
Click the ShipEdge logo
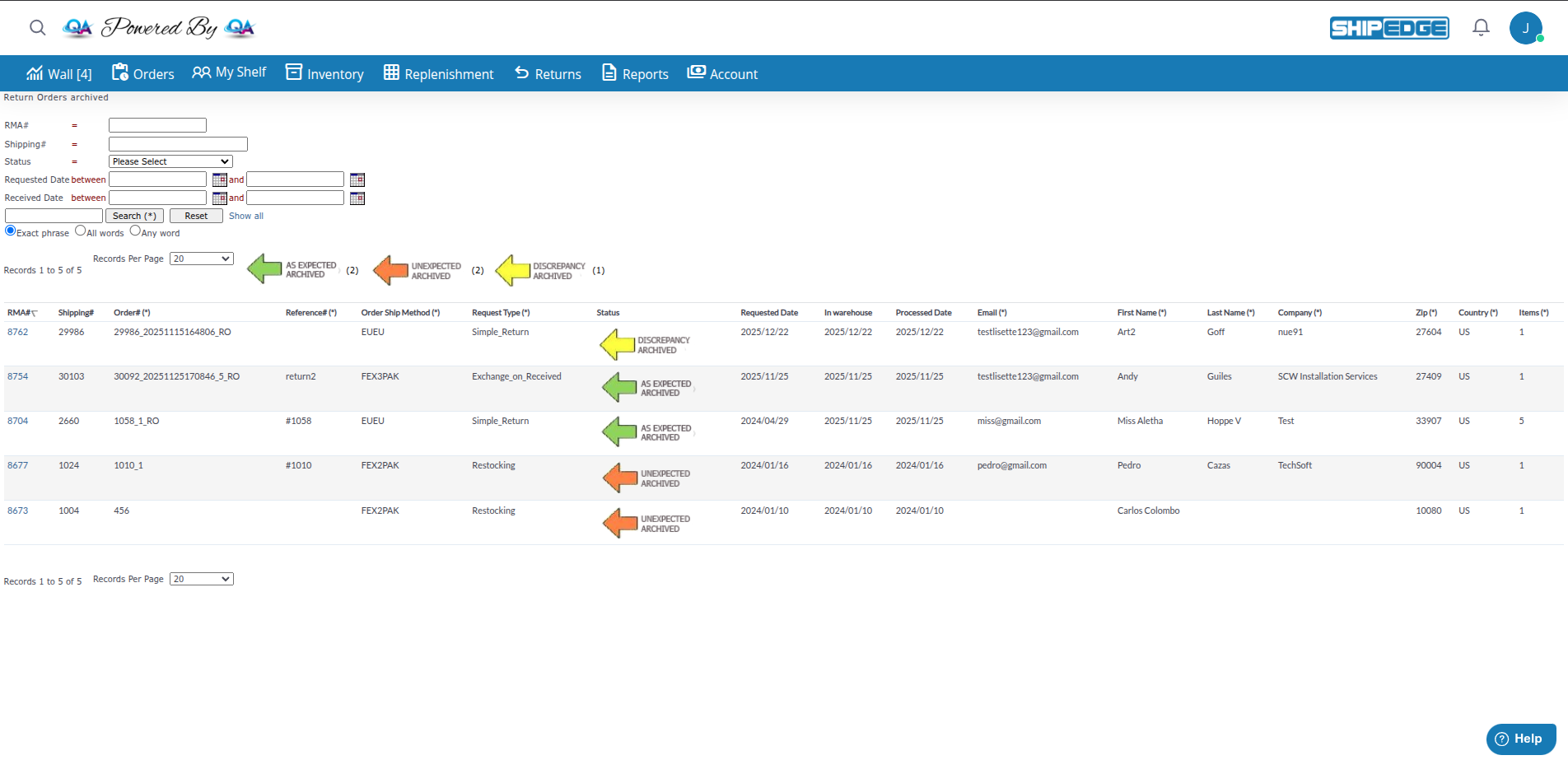pyautogui.click(x=1388, y=28)
